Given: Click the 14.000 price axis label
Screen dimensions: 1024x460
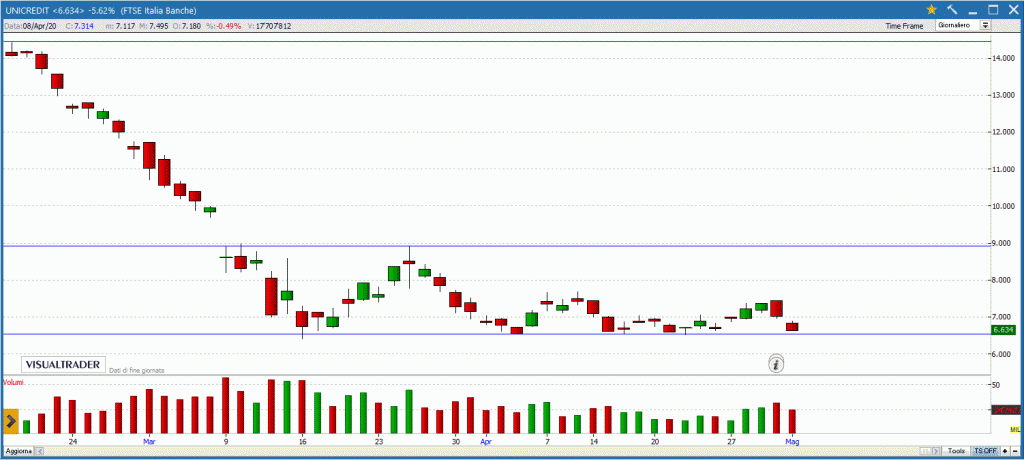Looking at the screenshot, I should pyautogui.click(x=1004, y=58).
